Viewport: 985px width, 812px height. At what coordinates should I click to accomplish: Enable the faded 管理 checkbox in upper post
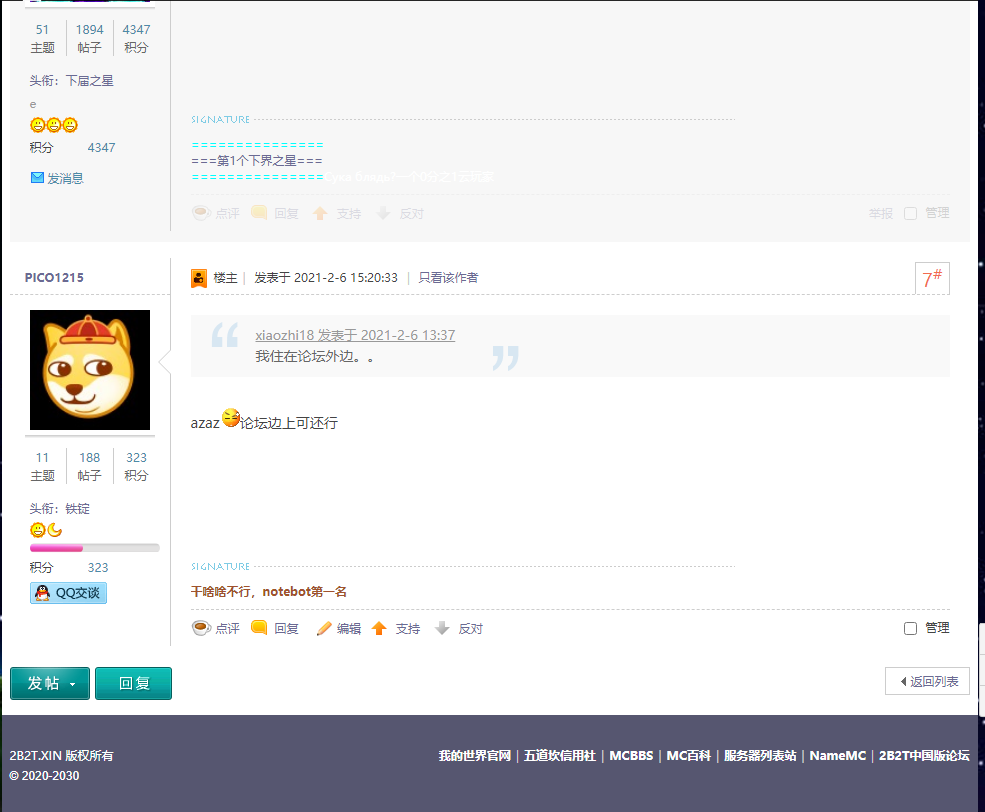point(910,213)
